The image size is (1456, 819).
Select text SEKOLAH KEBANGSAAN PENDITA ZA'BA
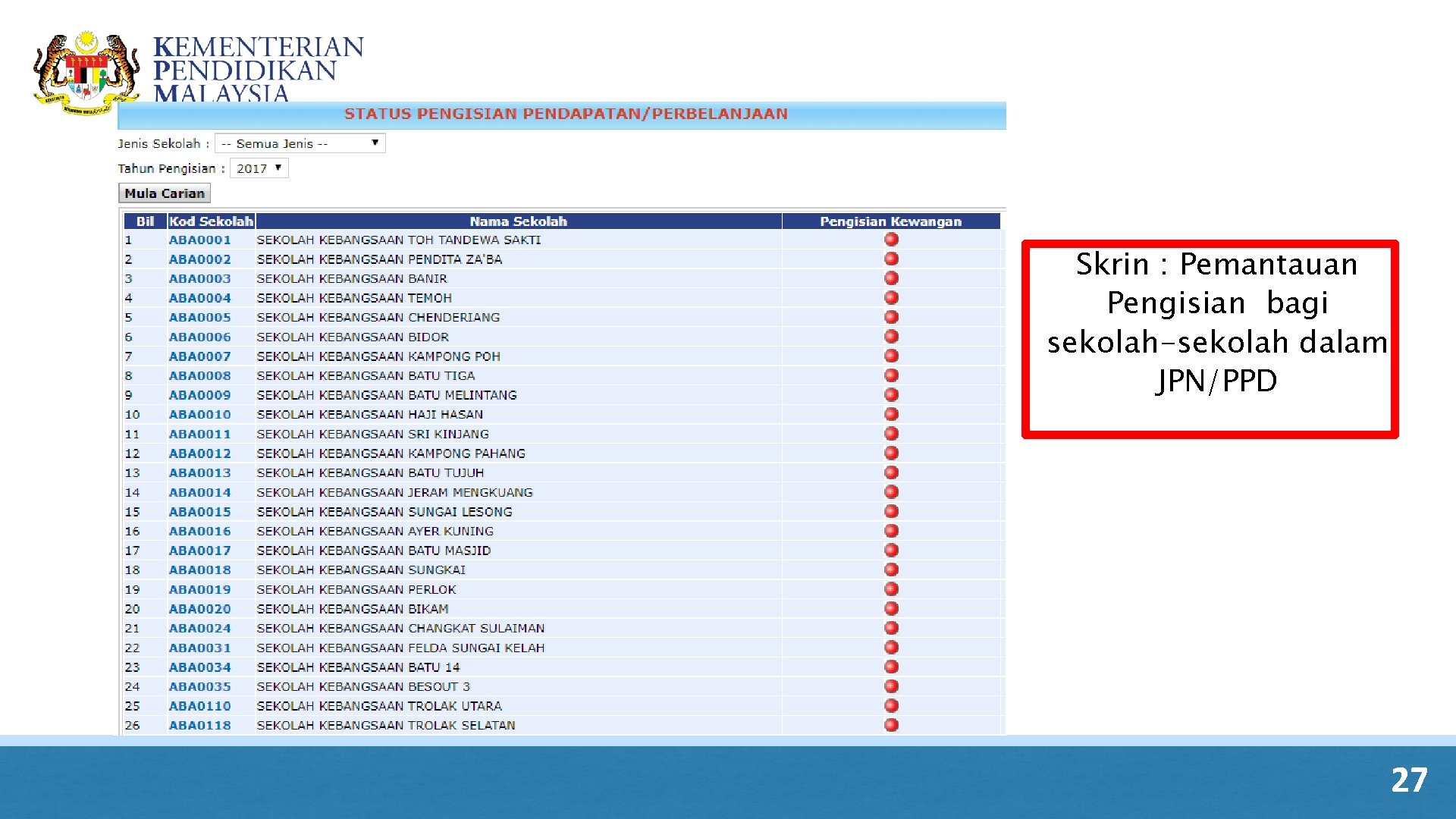click(x=379, y=259)
